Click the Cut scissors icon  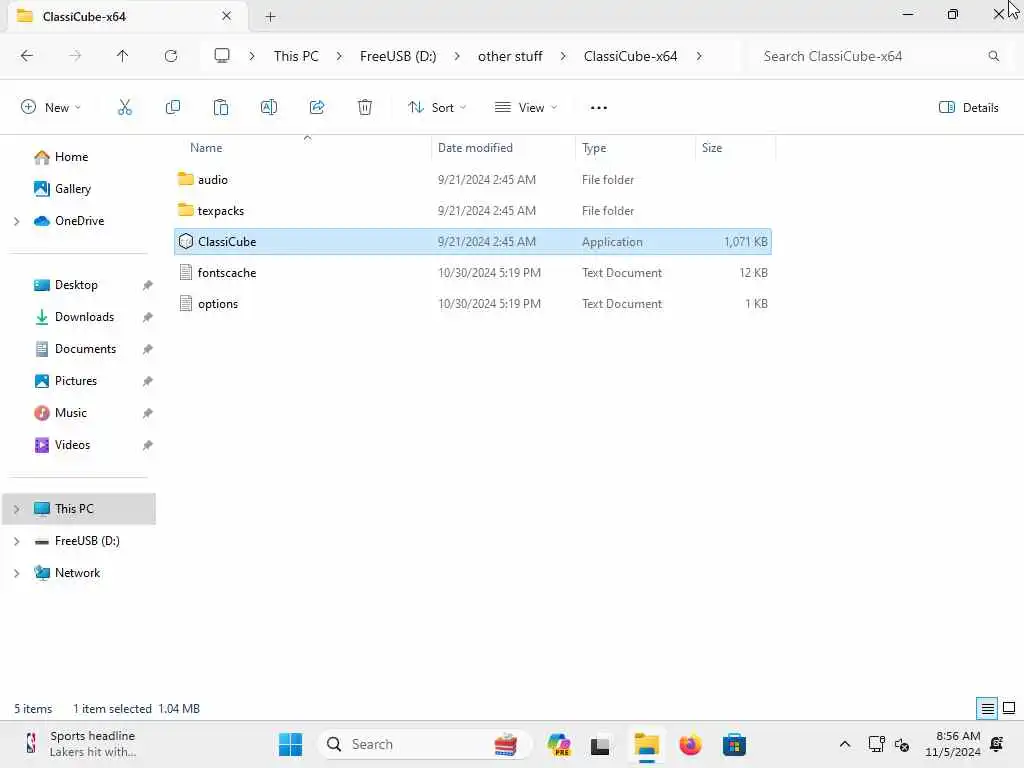[x=125, y=108]
